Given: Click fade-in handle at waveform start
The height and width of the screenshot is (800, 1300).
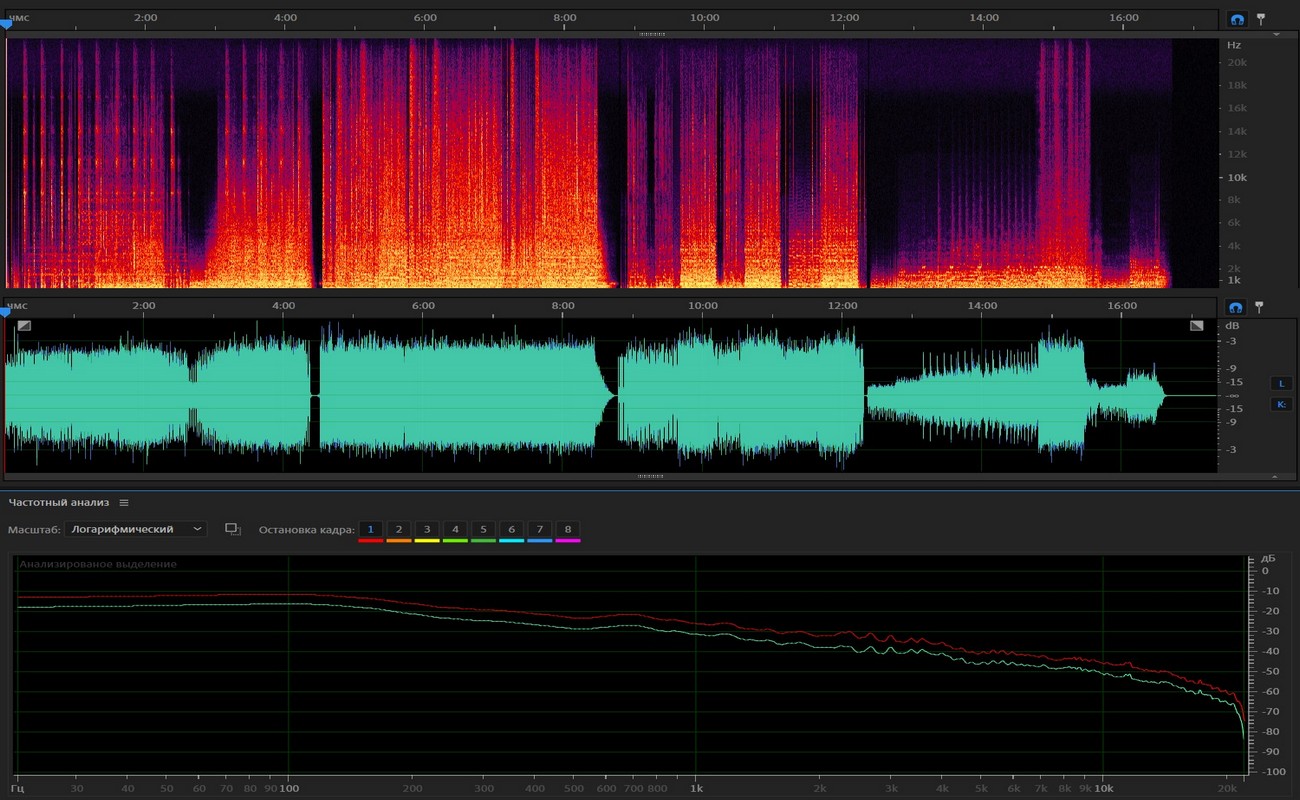Looking at the screenshot, I should click(24, 325).
